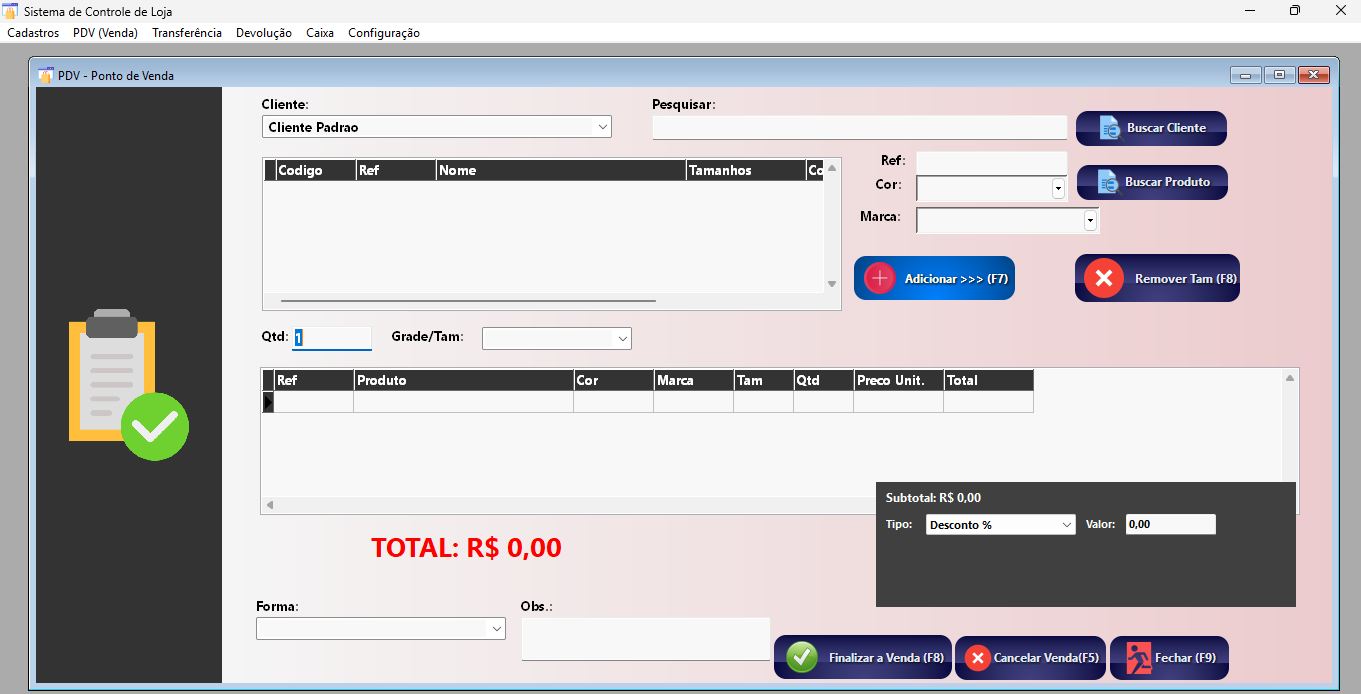Click the green checkmark icon on Finalizar a Venda

click(x=802, y=657)
